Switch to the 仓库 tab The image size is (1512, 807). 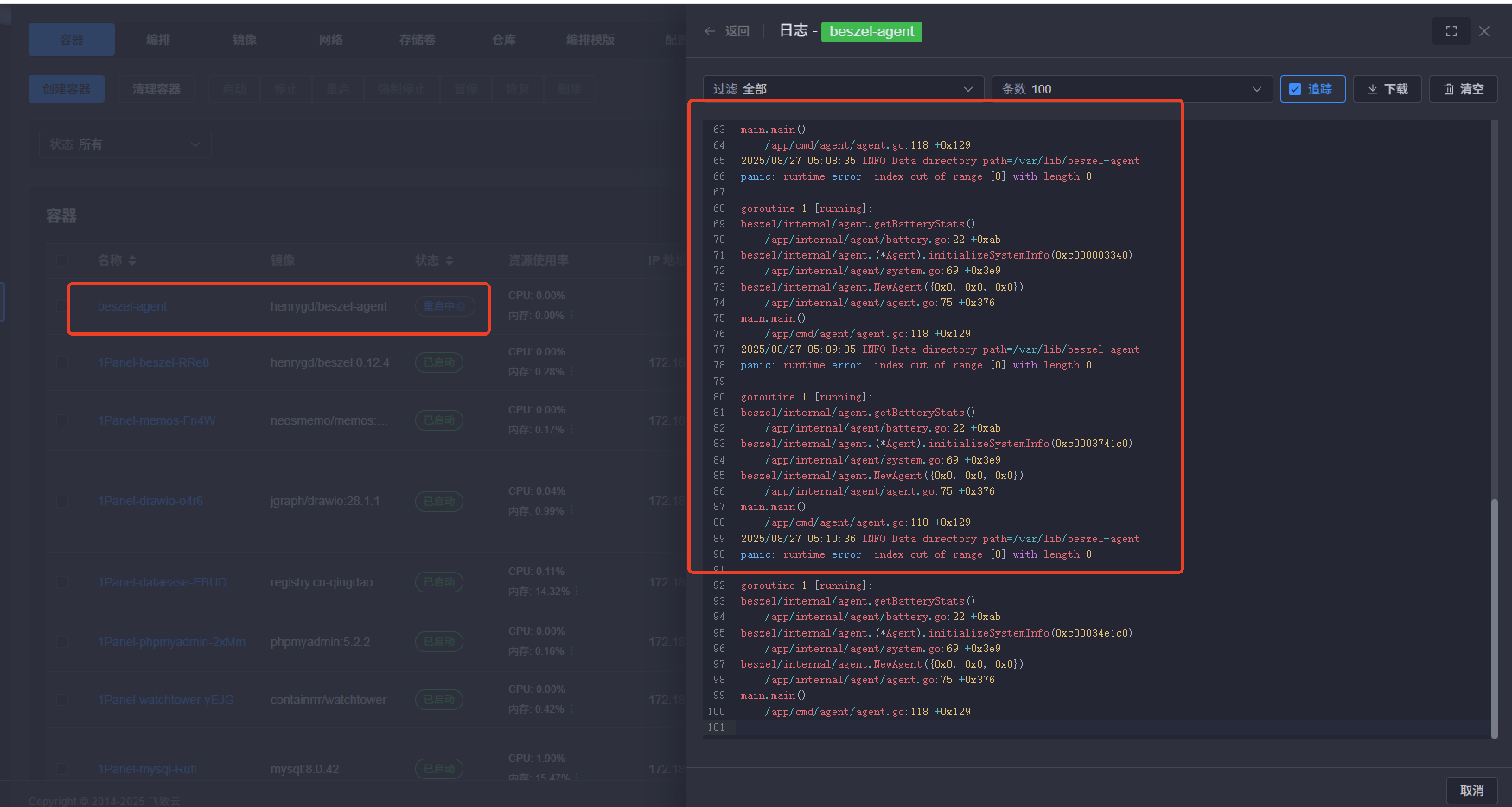504,40
